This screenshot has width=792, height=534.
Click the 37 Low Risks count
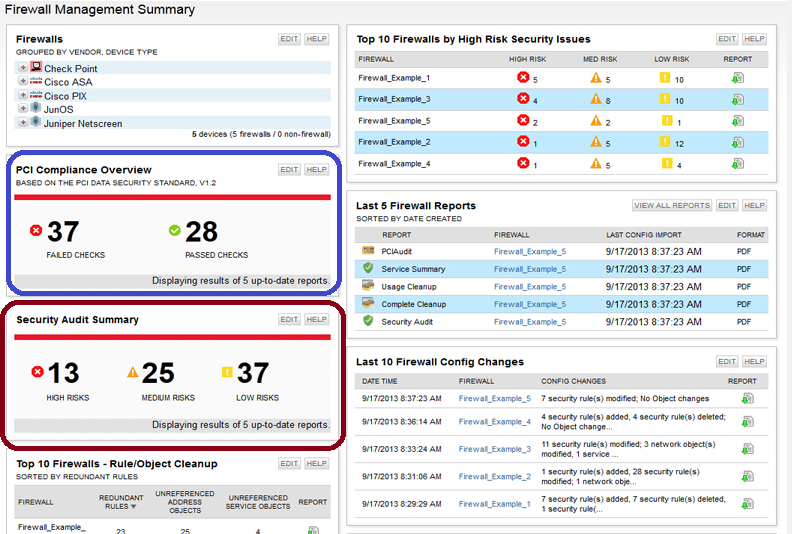point(253,373)
